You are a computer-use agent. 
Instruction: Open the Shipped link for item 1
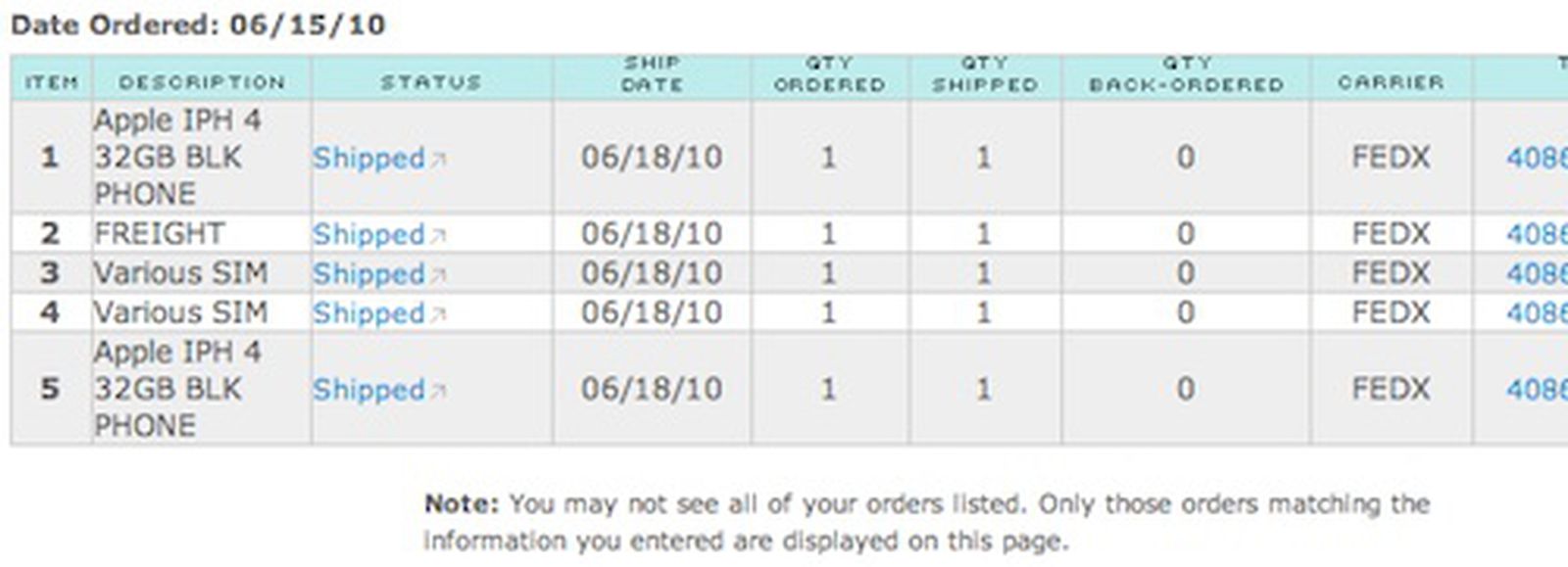pos(367,159)
